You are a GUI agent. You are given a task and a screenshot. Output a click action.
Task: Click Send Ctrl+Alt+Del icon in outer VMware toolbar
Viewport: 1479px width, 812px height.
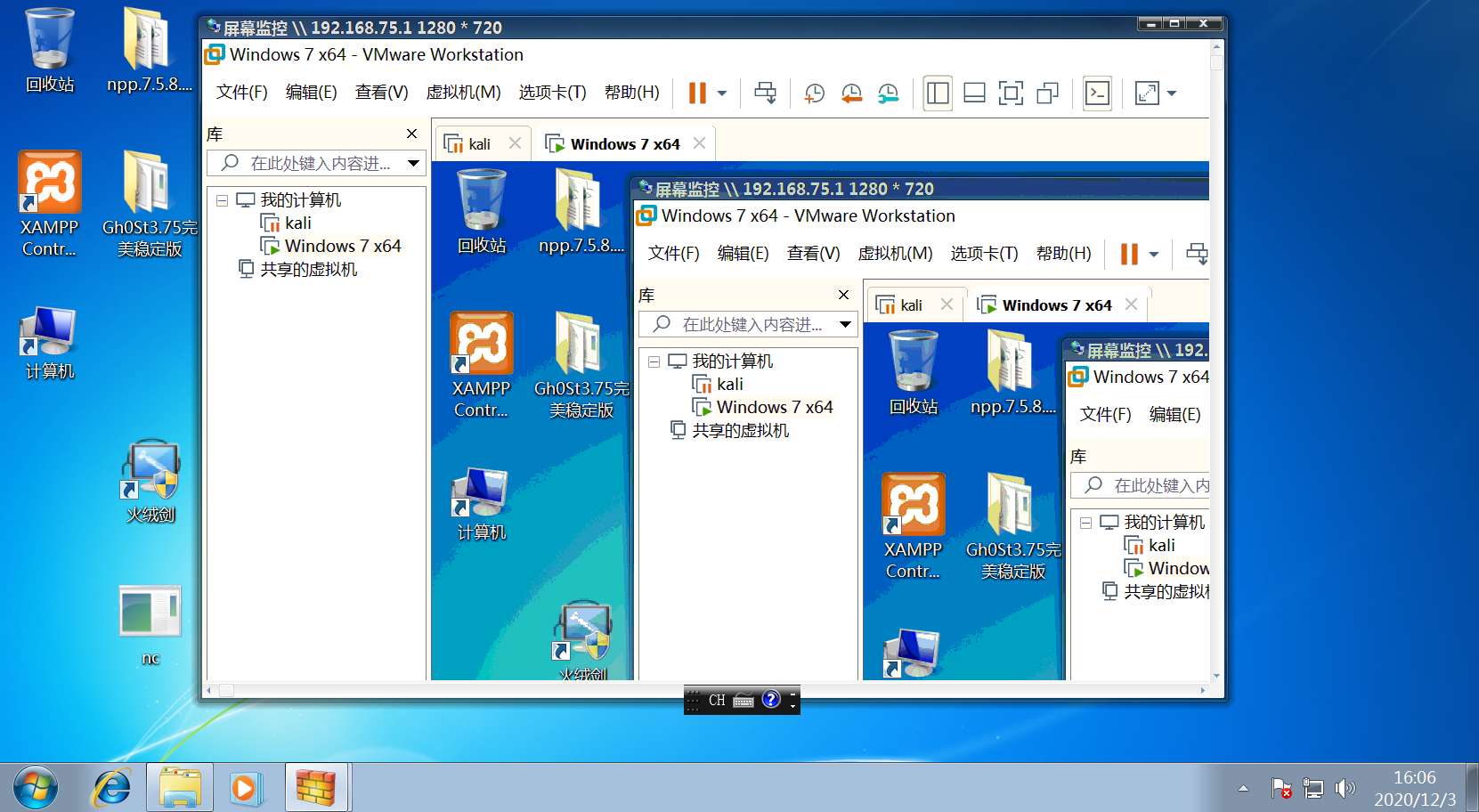click(x=765, y=93)
